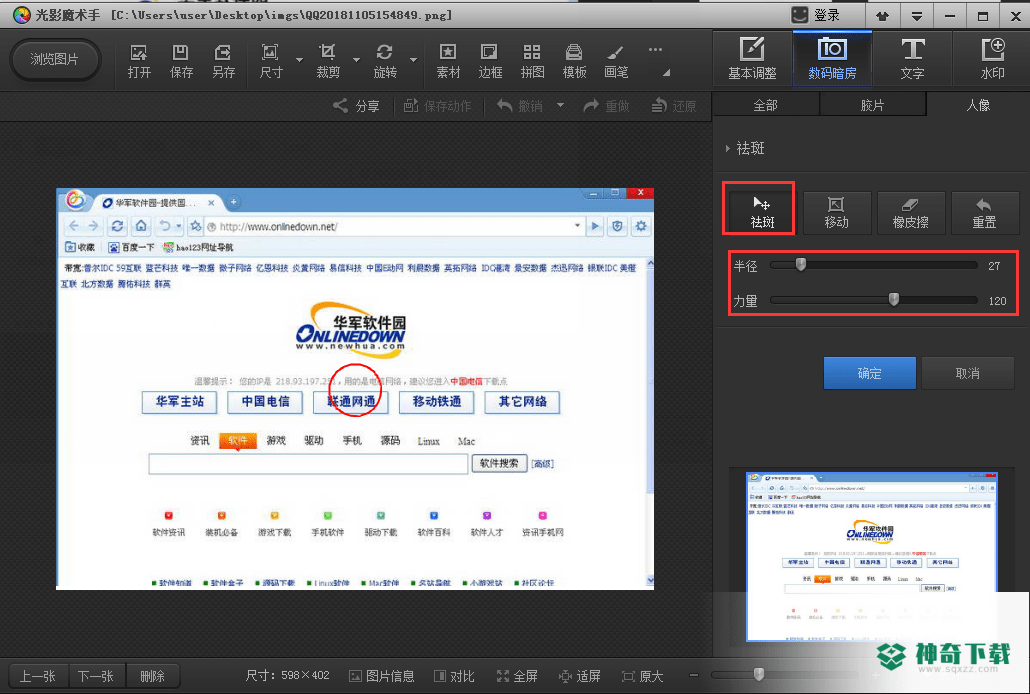This screenshot has height=694, width=1030.
Task: Select the 画笔 brush tool
Action: (616, 61)
